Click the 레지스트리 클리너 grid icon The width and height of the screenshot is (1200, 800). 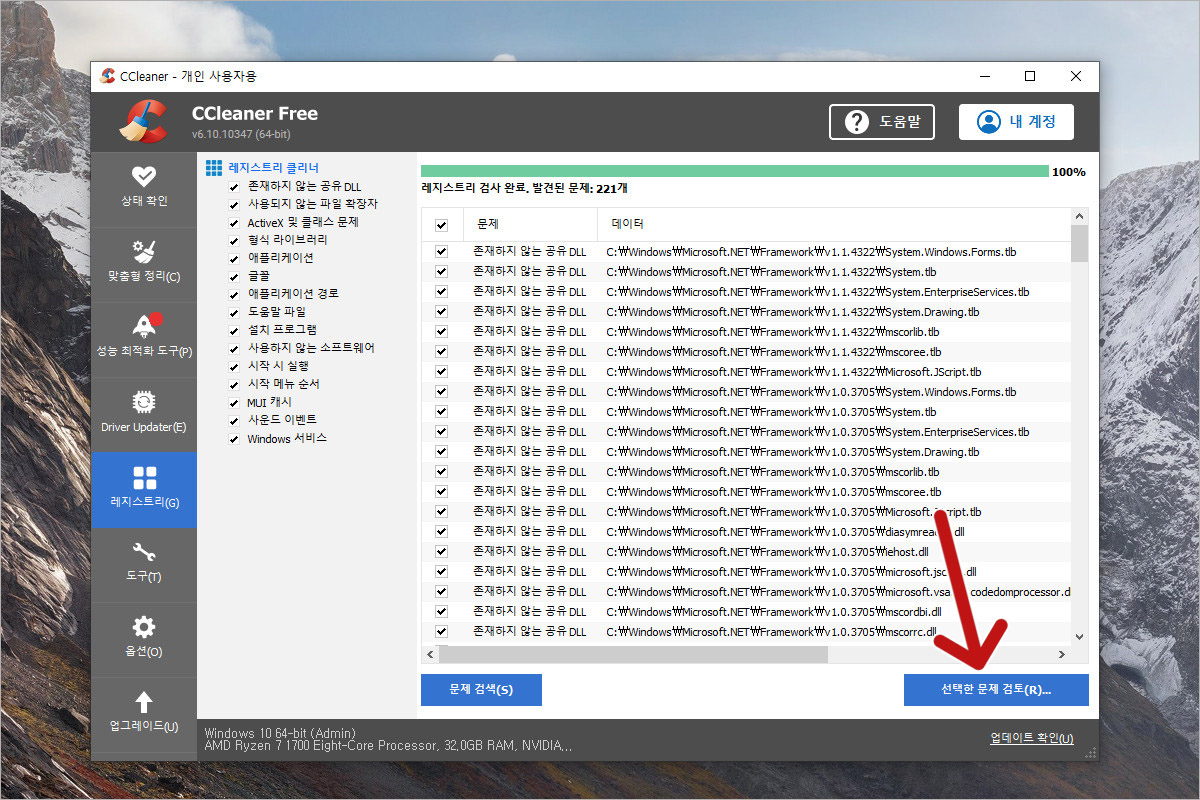click(x=214, y=167)
